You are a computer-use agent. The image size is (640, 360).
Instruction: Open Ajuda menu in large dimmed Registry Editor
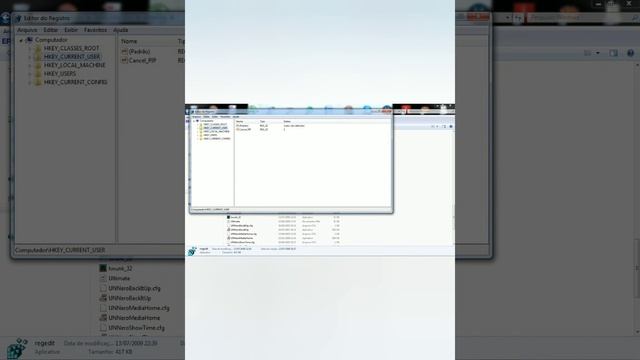click(120, 30)
